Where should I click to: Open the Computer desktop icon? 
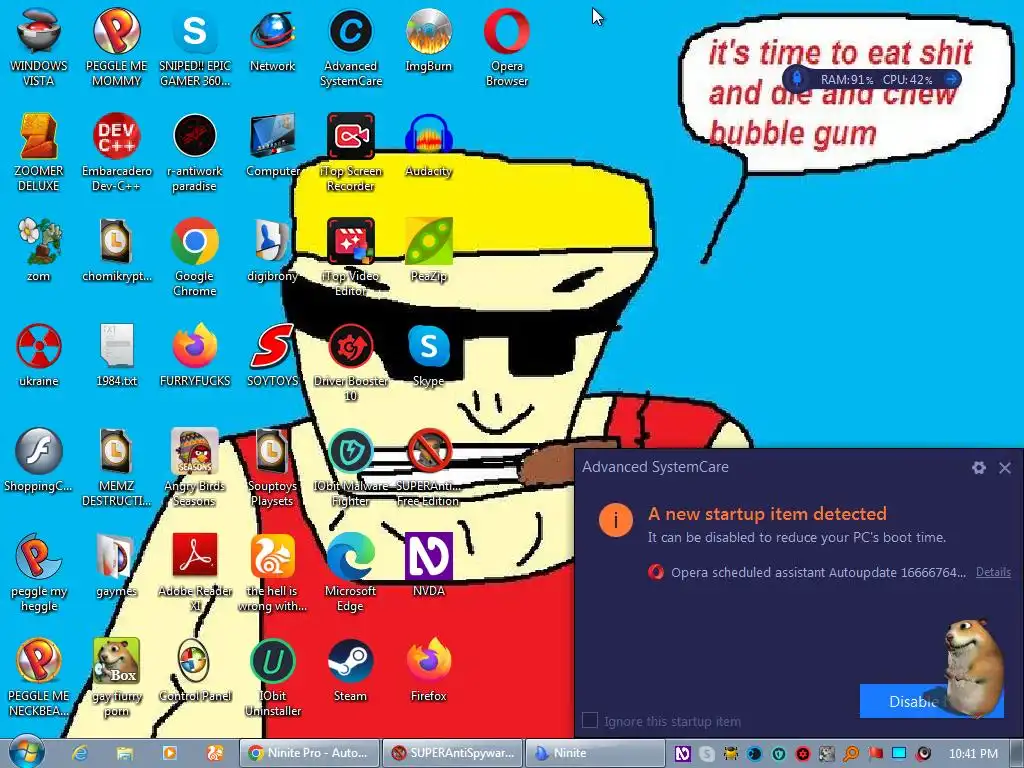pos(272,146)
